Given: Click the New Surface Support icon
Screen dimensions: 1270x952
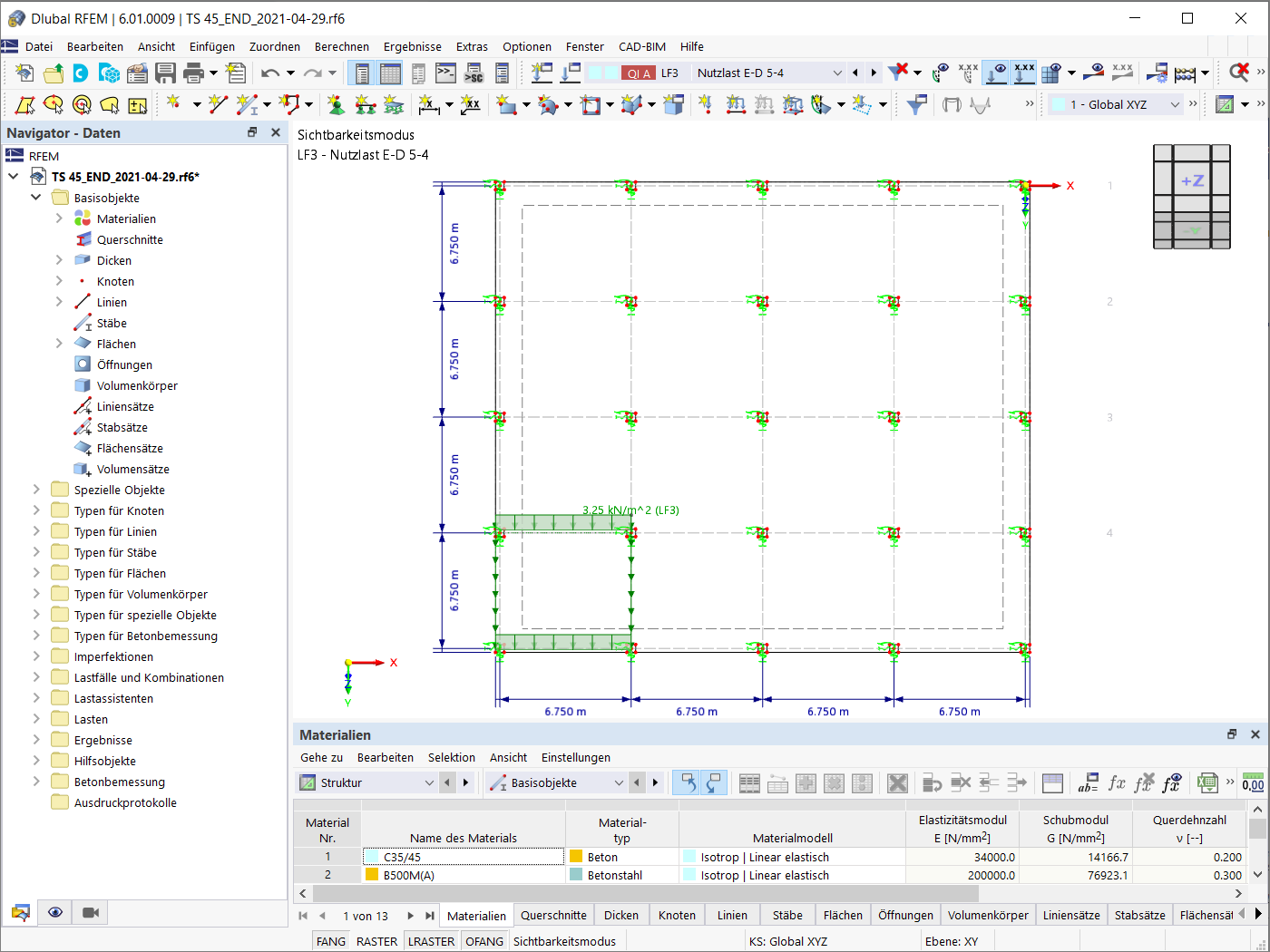Looking at the screenshot, I should (x=393, y=105).
